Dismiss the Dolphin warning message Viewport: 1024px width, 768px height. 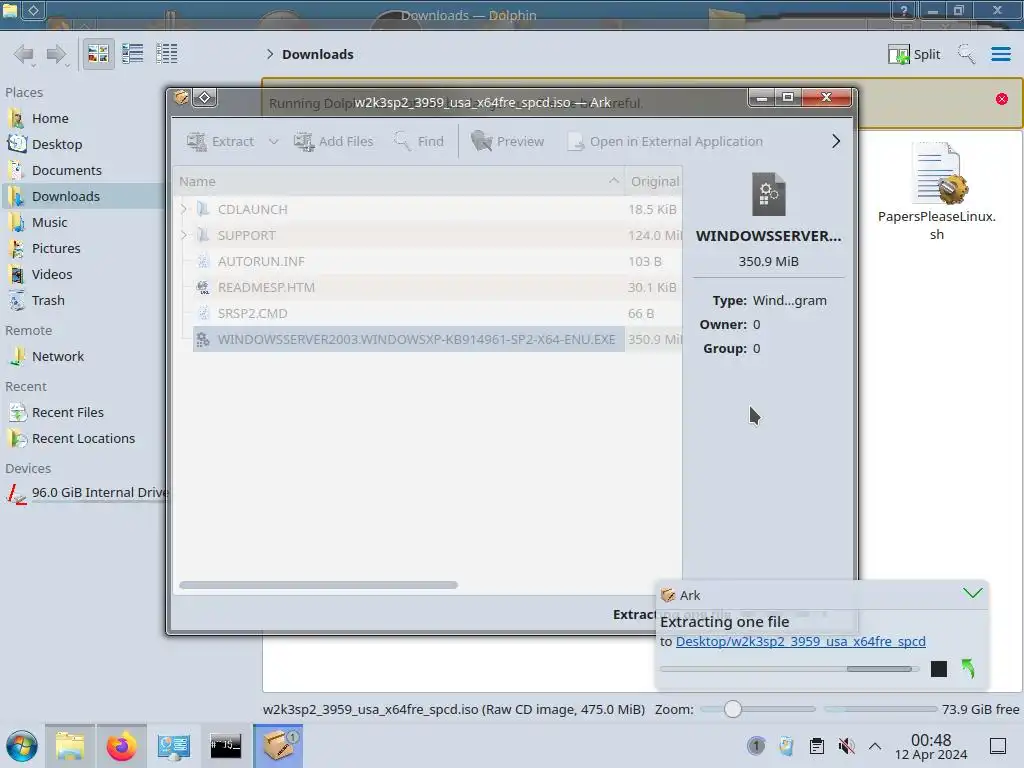click(x=1002, y=99)
